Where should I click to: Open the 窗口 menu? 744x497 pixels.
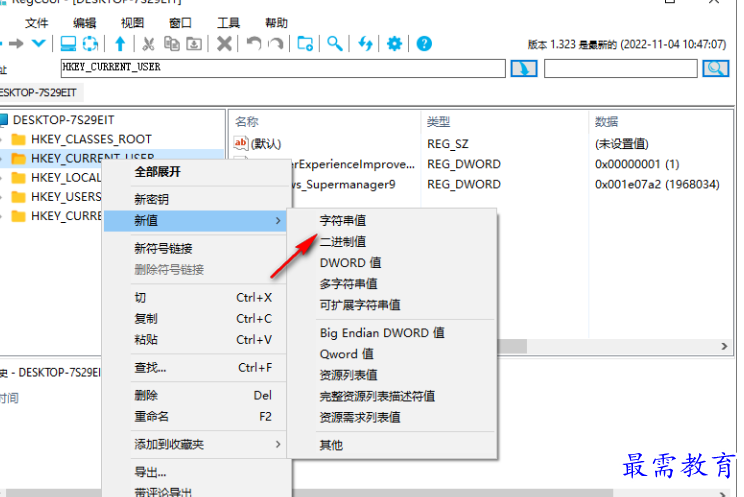point(180,23)
